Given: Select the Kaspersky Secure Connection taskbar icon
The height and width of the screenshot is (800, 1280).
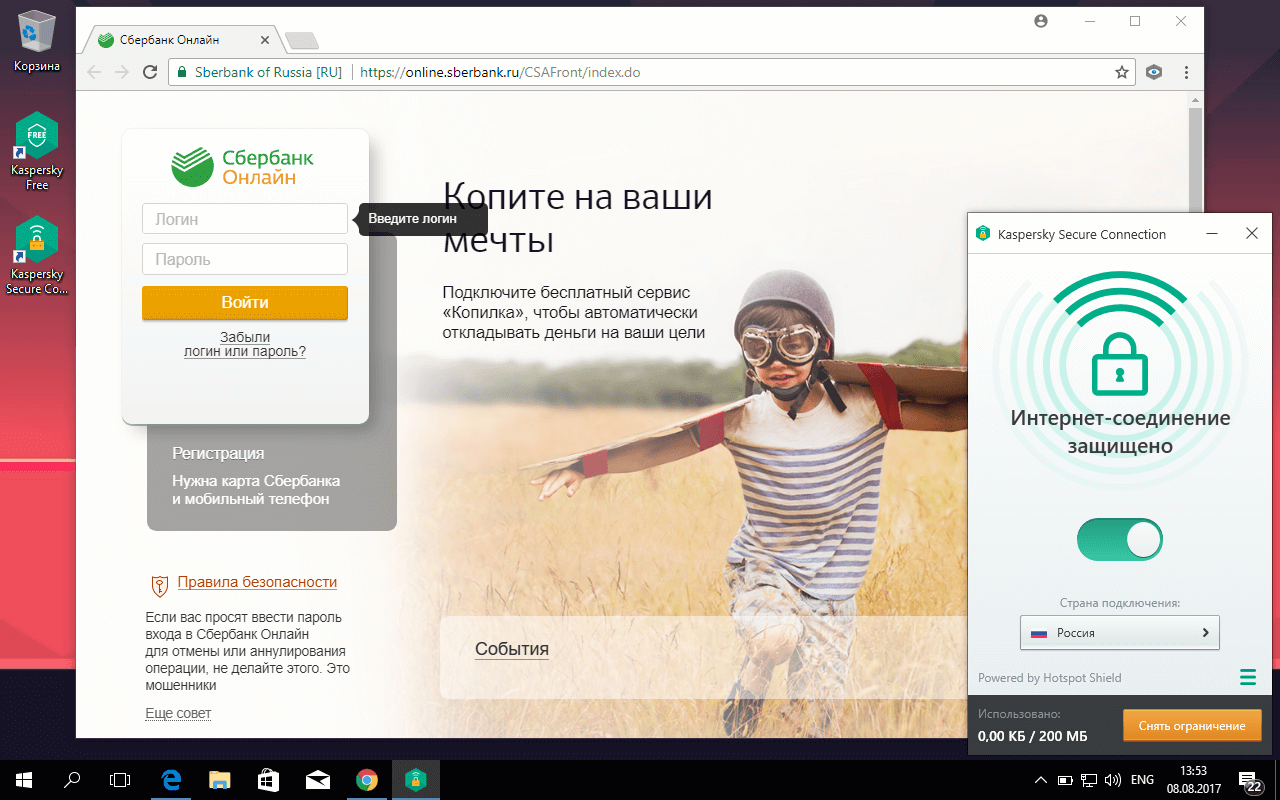Looking at the screenshot, I should [x=416, y=779].
